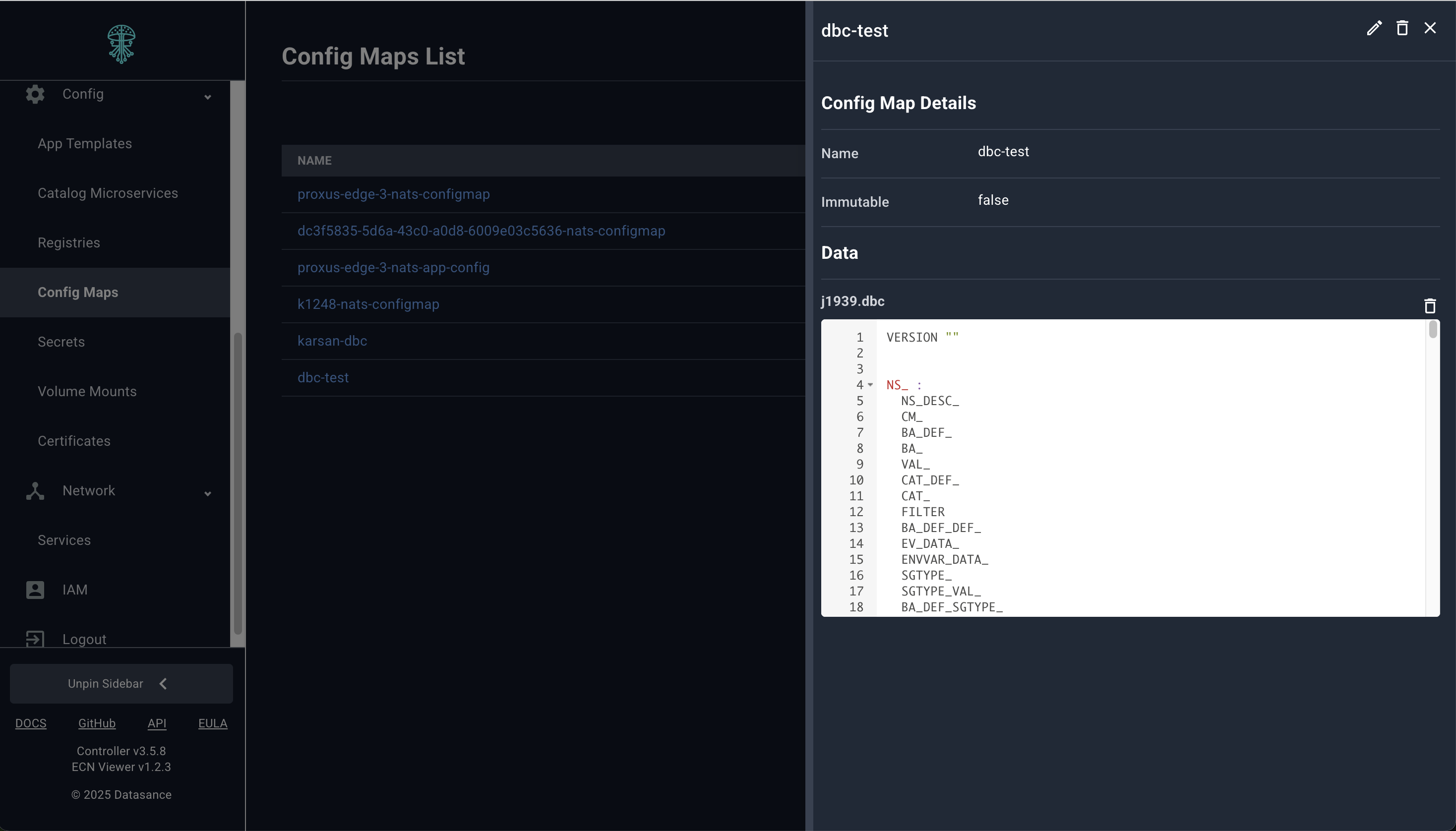Click the Network nodes icon in the sidebar

pyautogui.click(x=34, y=490)
